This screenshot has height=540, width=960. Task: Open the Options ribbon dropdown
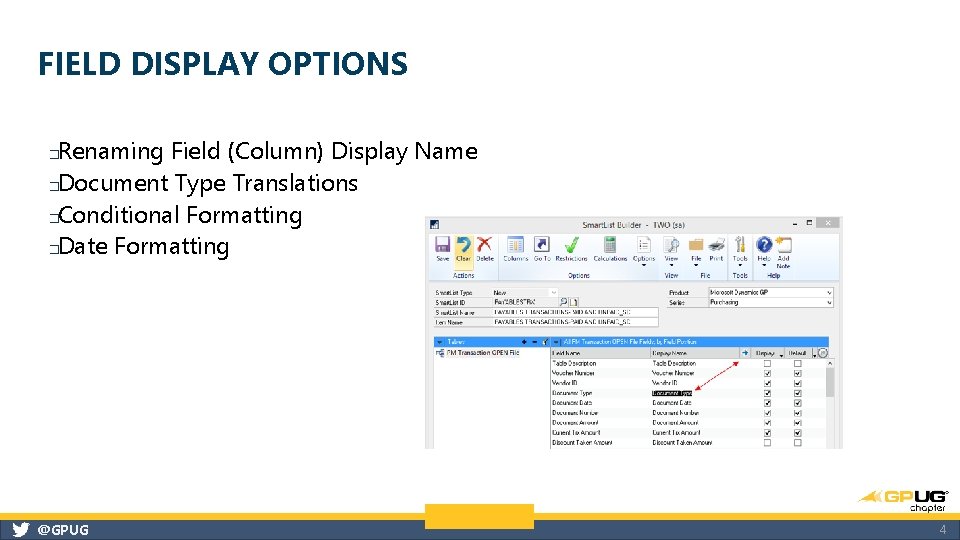tap(643, 251)
